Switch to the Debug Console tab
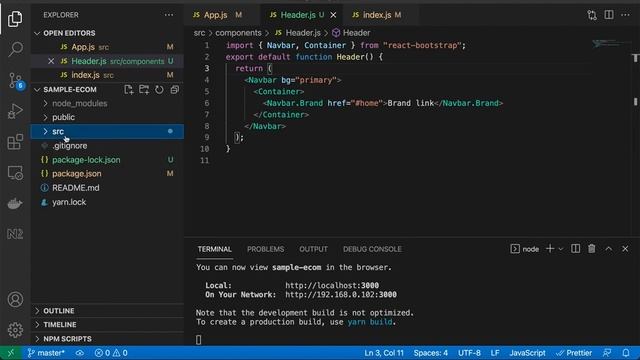Image resolution: width=640 pixels, height=360 pixels. tap(372, 249)
